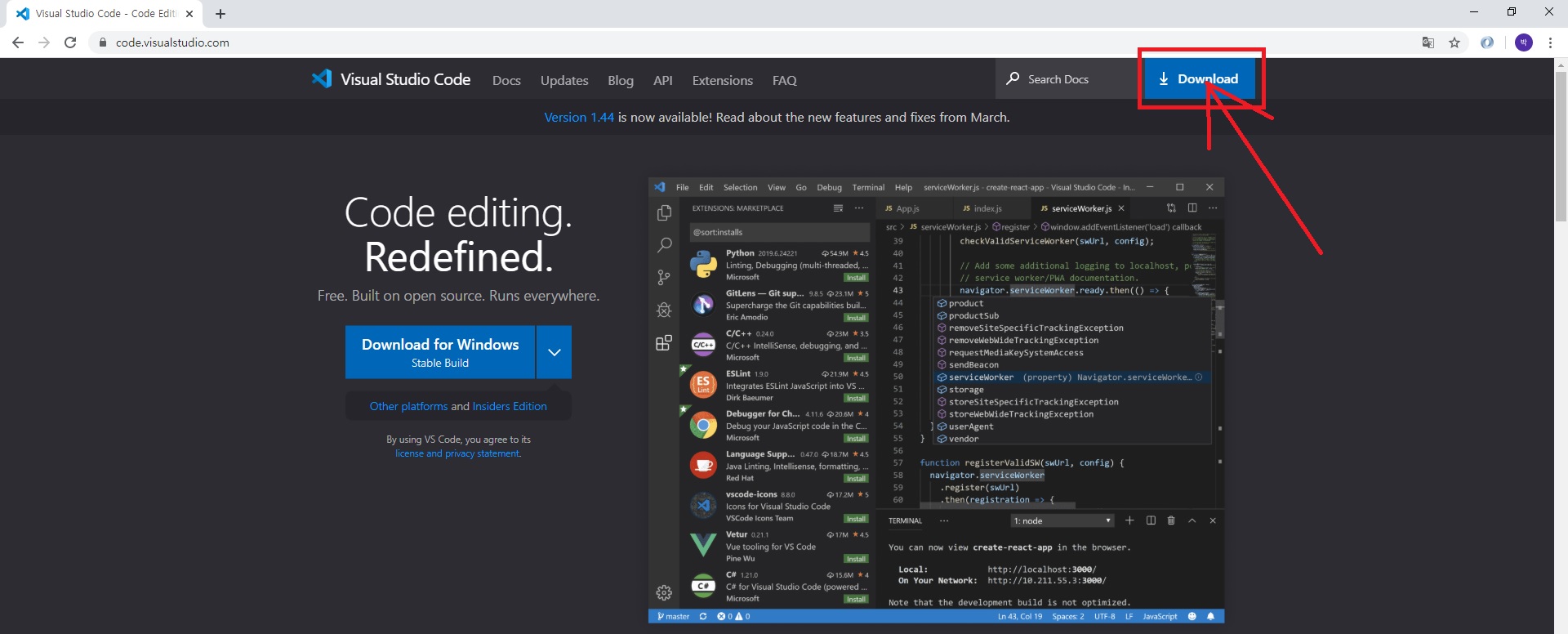Expand the download options dropdown arrow
This screenshot has width=1568, height=634.
point(555,352)
